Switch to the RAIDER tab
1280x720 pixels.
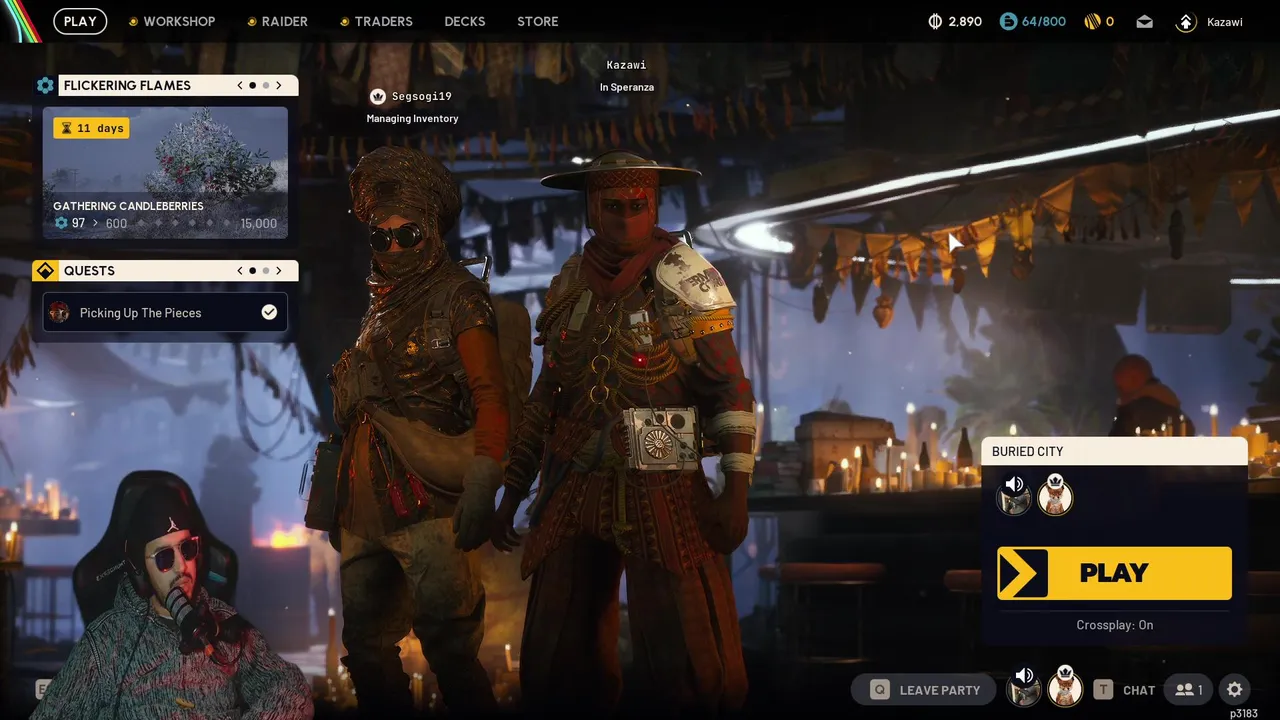(x=277, y=21)
